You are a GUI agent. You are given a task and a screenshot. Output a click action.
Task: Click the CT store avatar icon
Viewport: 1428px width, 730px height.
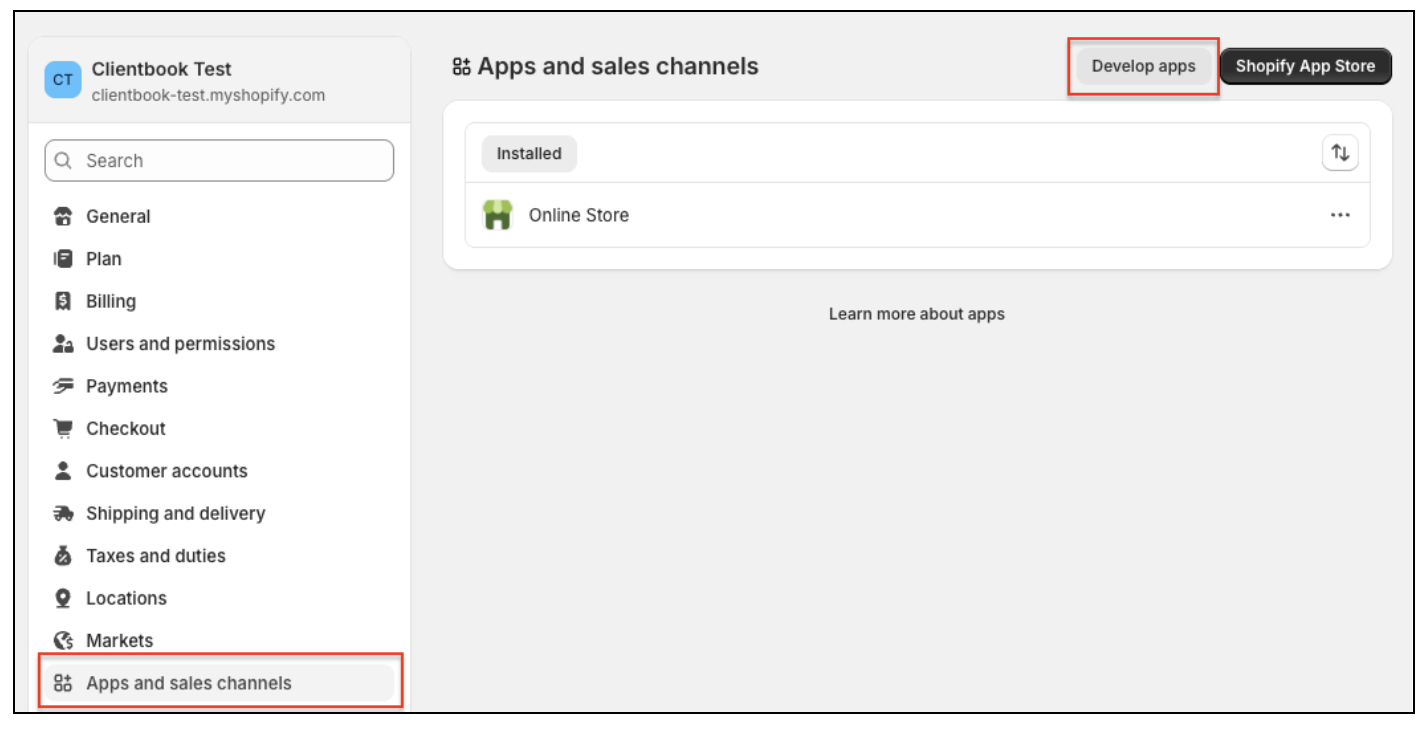pos(63,80)
